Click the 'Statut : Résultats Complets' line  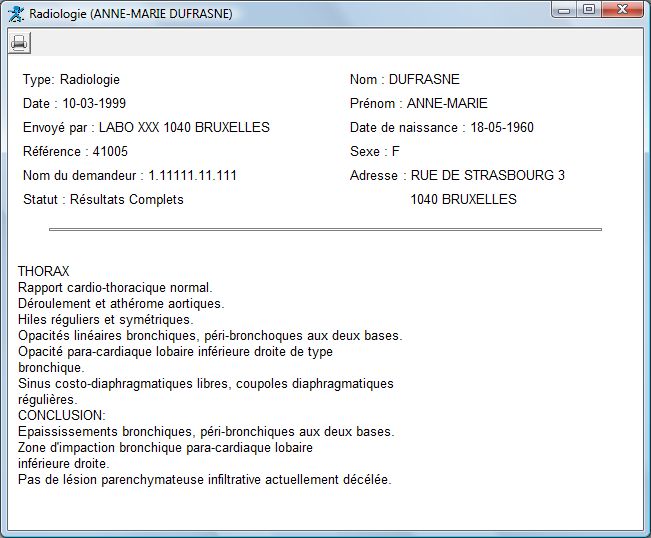pyautogui.click(x=103, y=199)
